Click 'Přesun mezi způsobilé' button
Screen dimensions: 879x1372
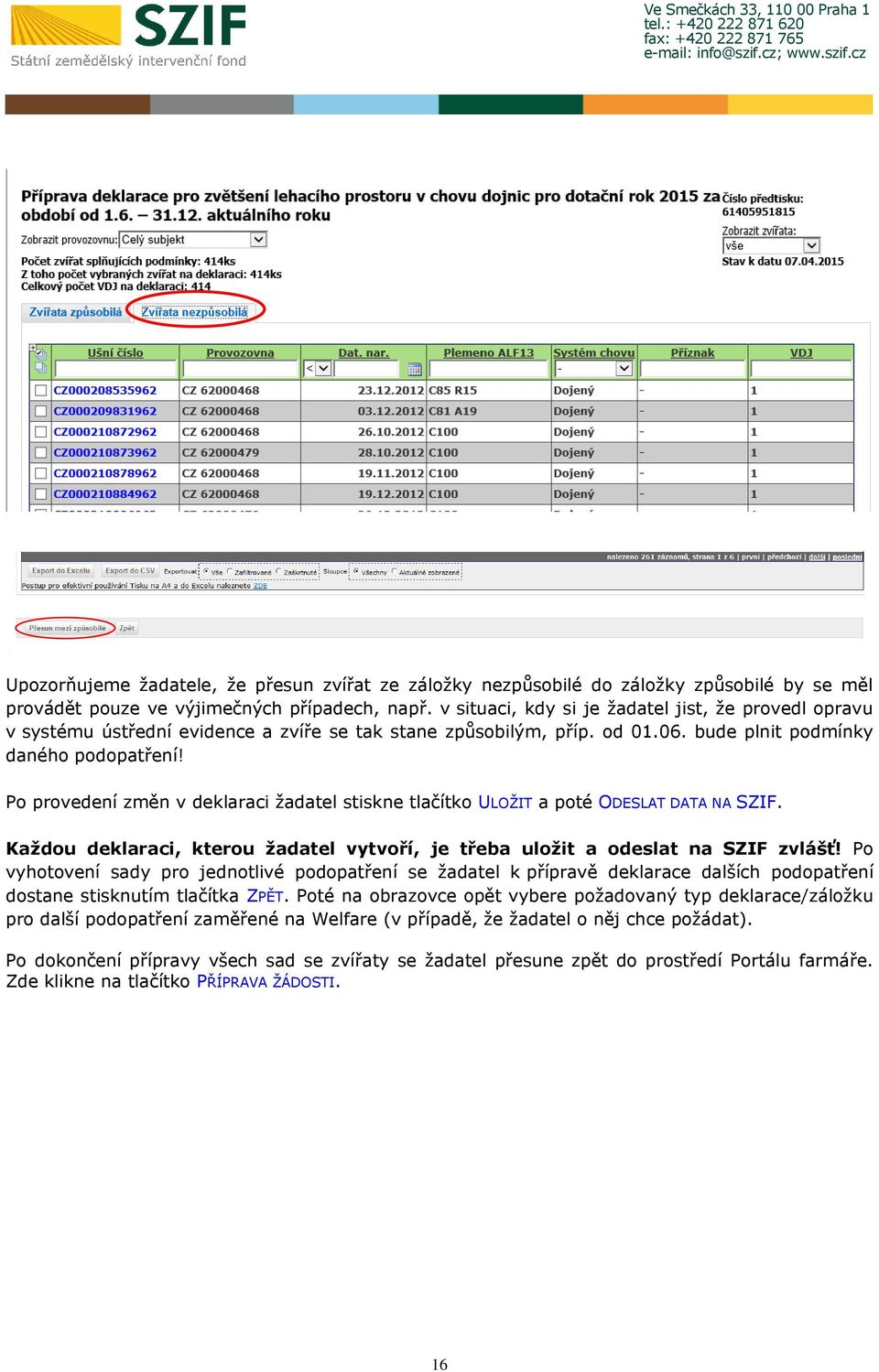point(67,629)
